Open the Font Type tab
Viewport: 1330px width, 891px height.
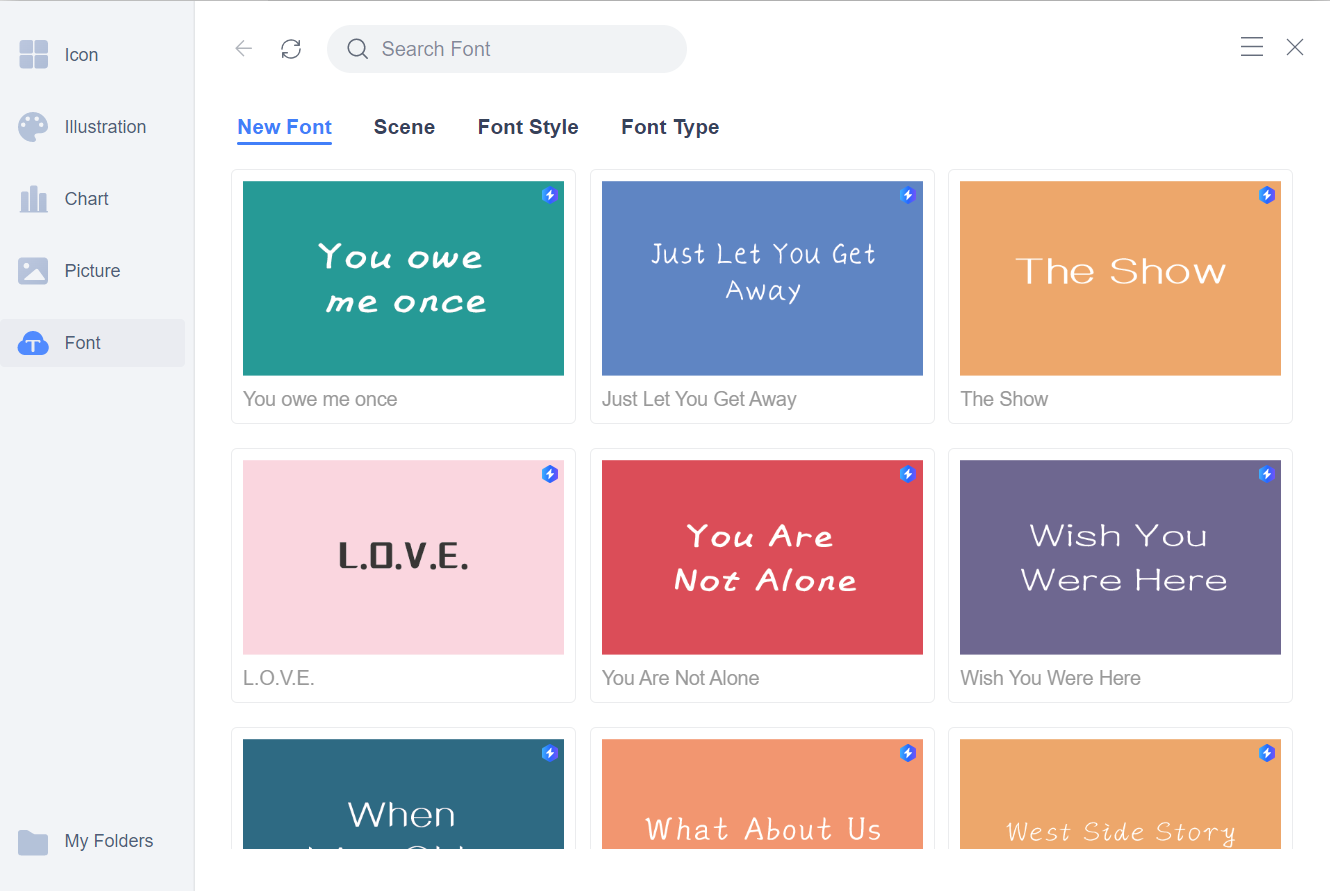click(x=670, y=127)
